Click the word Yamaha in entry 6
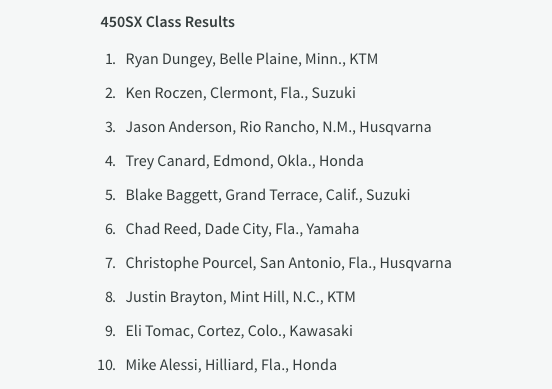552x389 pixels. (x=333, y=229)
